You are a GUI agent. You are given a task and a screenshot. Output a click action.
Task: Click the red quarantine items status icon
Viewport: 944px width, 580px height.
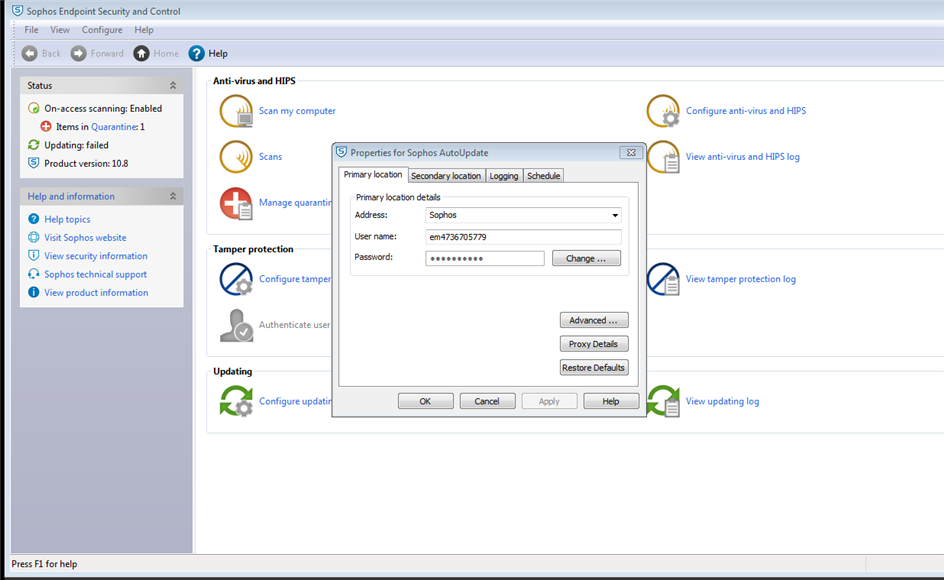(x=46, y=126)
